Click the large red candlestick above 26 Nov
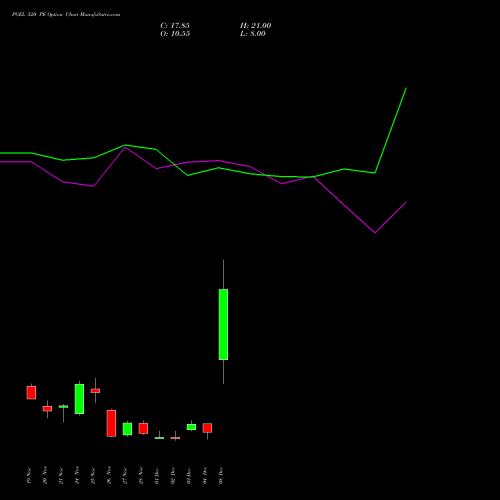The width and height of the screenshot is (500, 500). 111,423
